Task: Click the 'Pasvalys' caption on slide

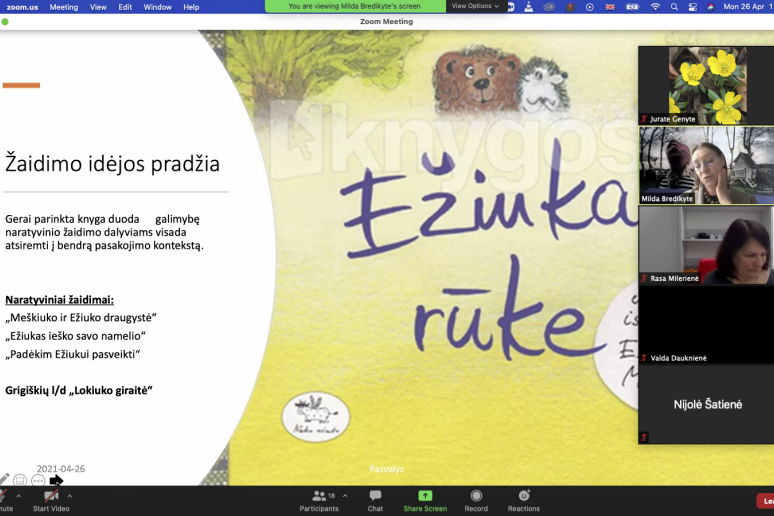Action: 387,469
